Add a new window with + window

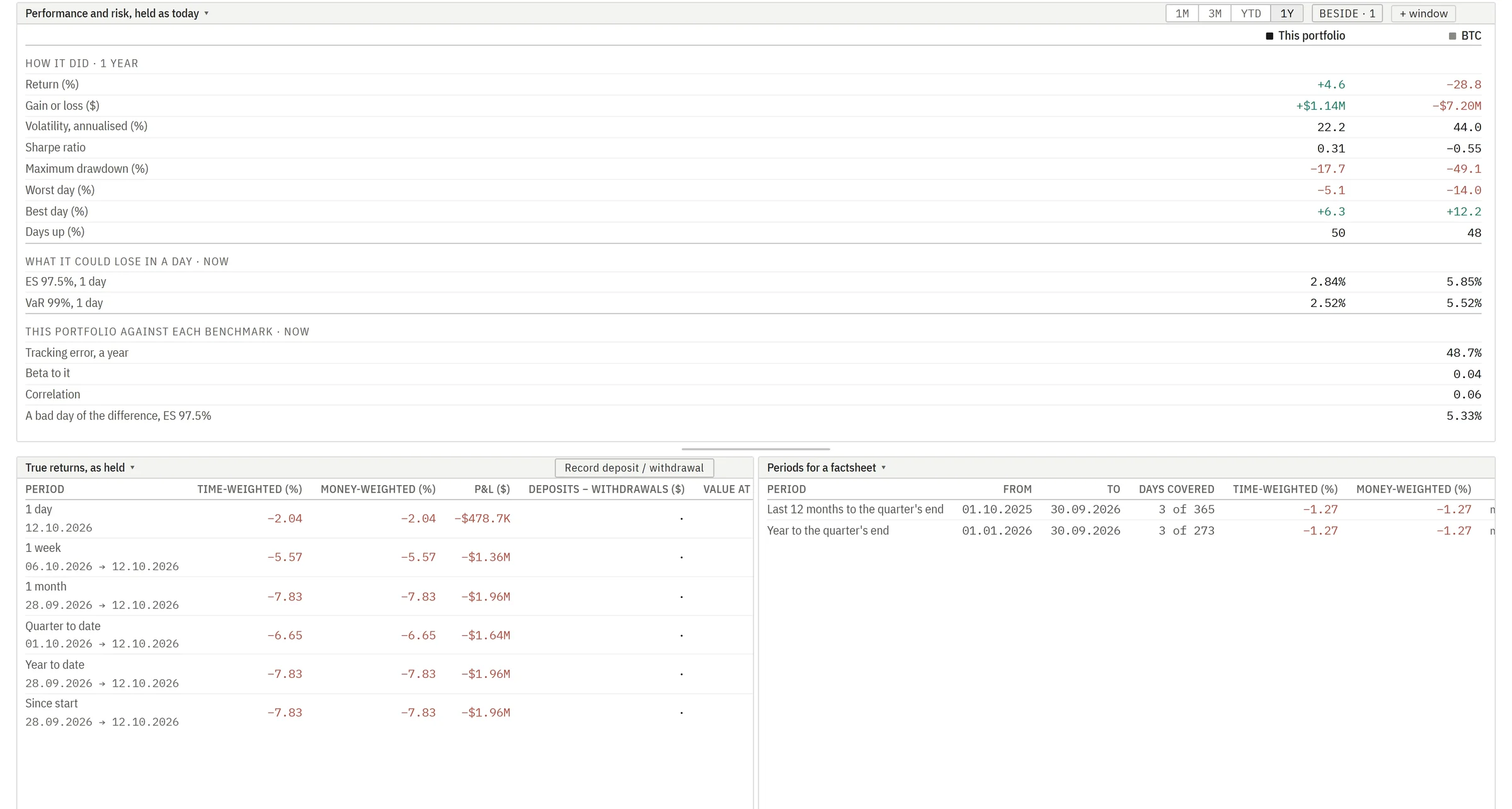point(1423,13)
